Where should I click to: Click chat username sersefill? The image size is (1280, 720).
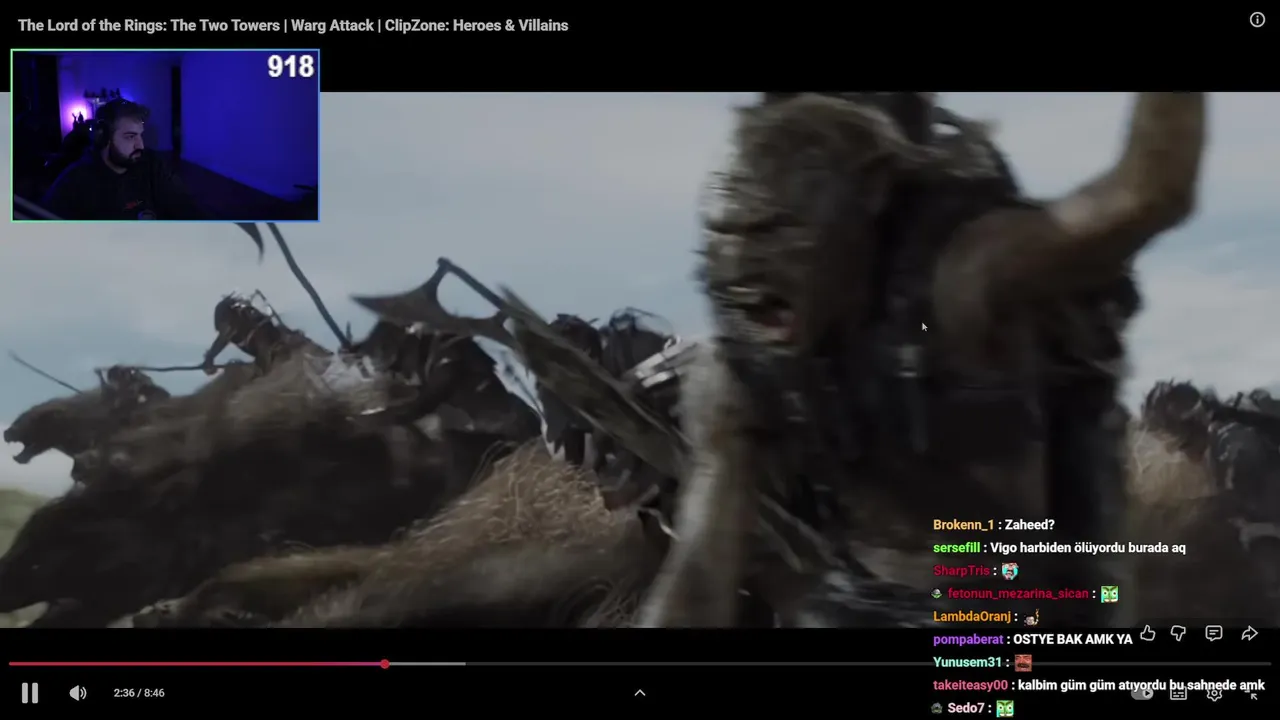[957, 548]
